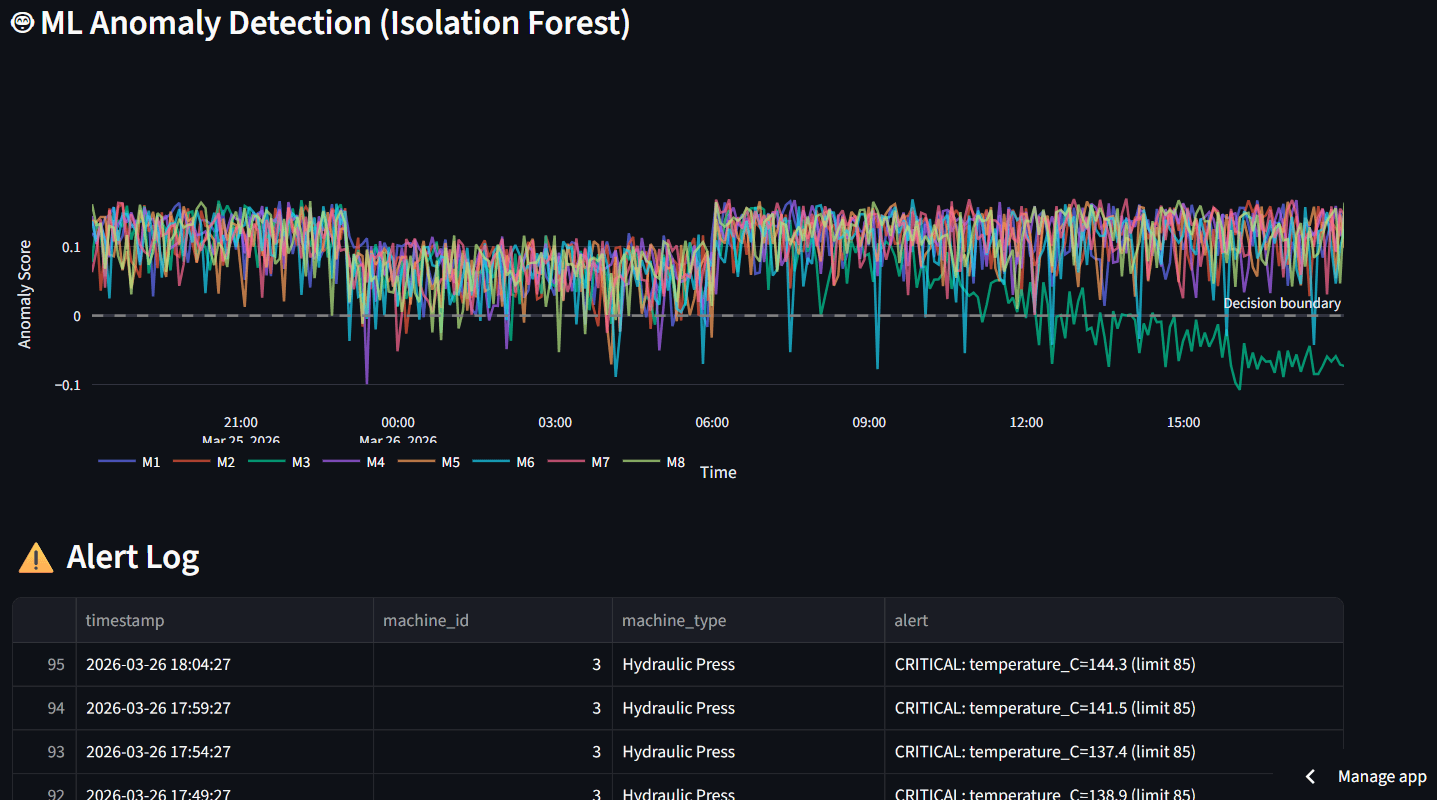1437x800 pixels.
Task: Hide M6 line from the legend
Action: tap(505, 462)
